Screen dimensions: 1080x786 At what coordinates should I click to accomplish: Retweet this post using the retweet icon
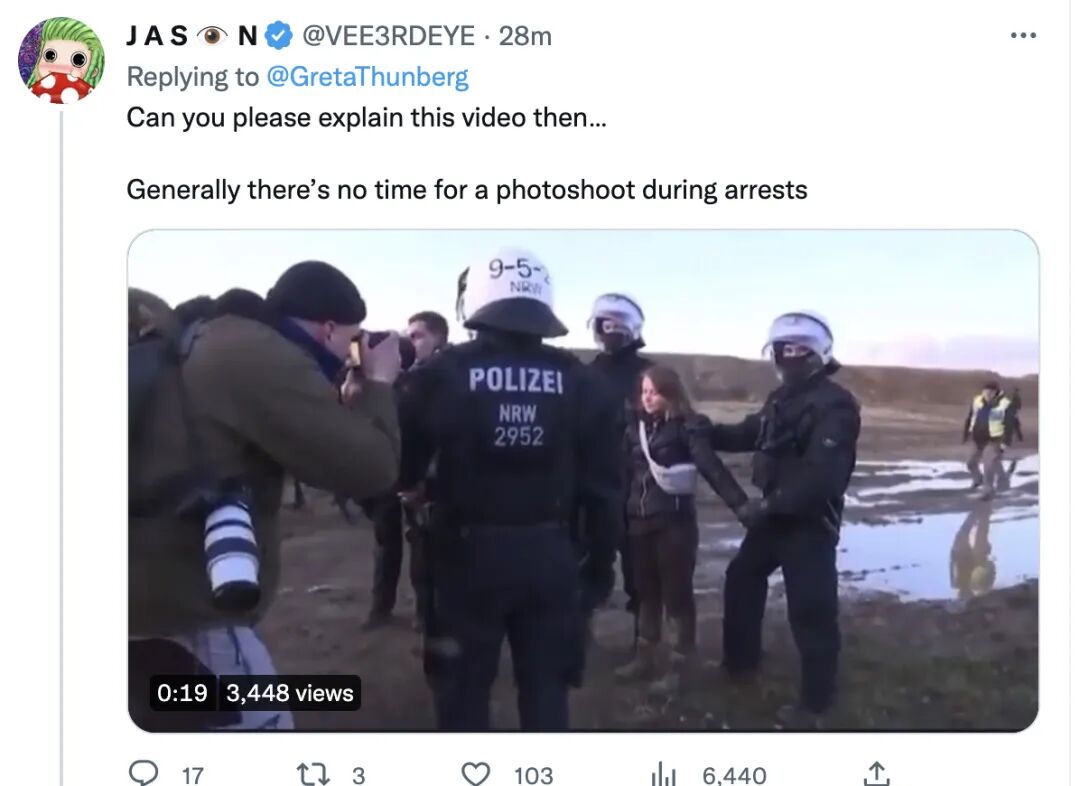[312, 774]
